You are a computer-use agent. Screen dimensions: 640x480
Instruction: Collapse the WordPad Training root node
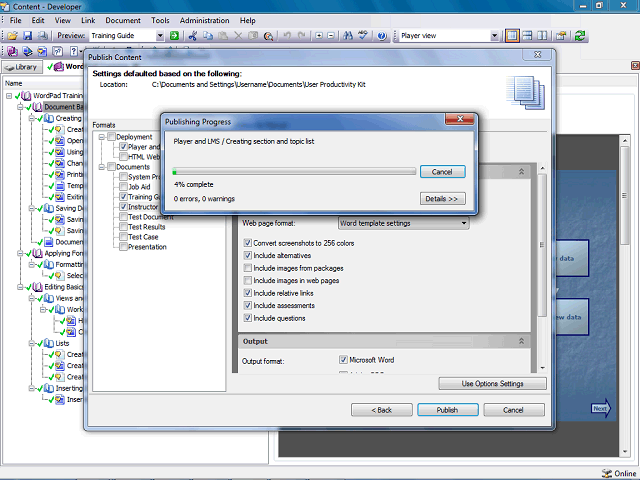click(9, 96)
